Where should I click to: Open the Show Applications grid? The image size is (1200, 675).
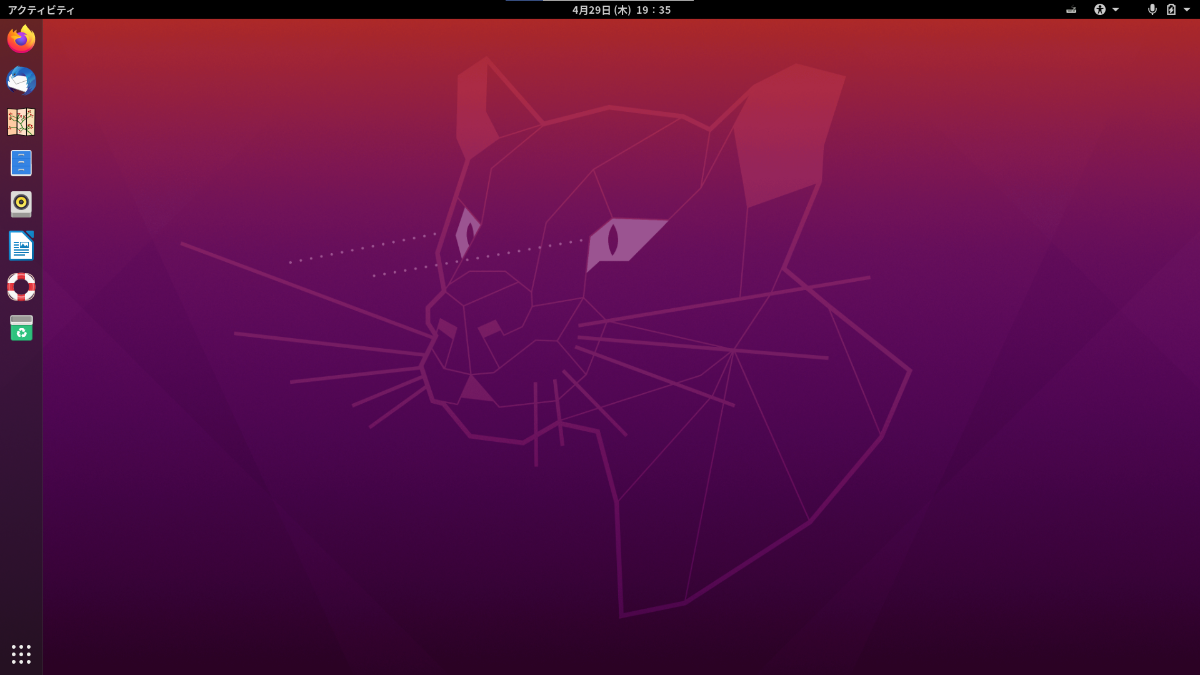coord(20,654)
